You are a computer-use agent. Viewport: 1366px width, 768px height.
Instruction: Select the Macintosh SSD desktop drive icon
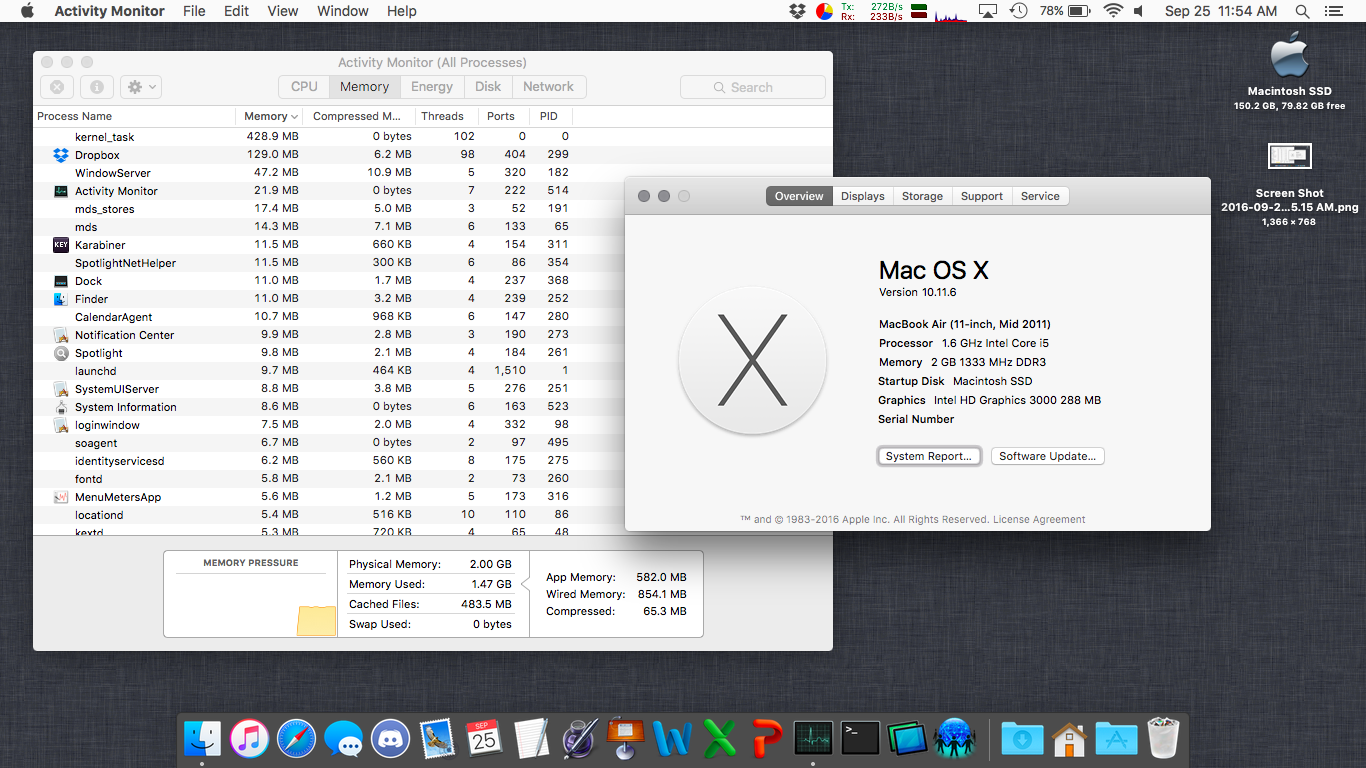pos(1289,53)
